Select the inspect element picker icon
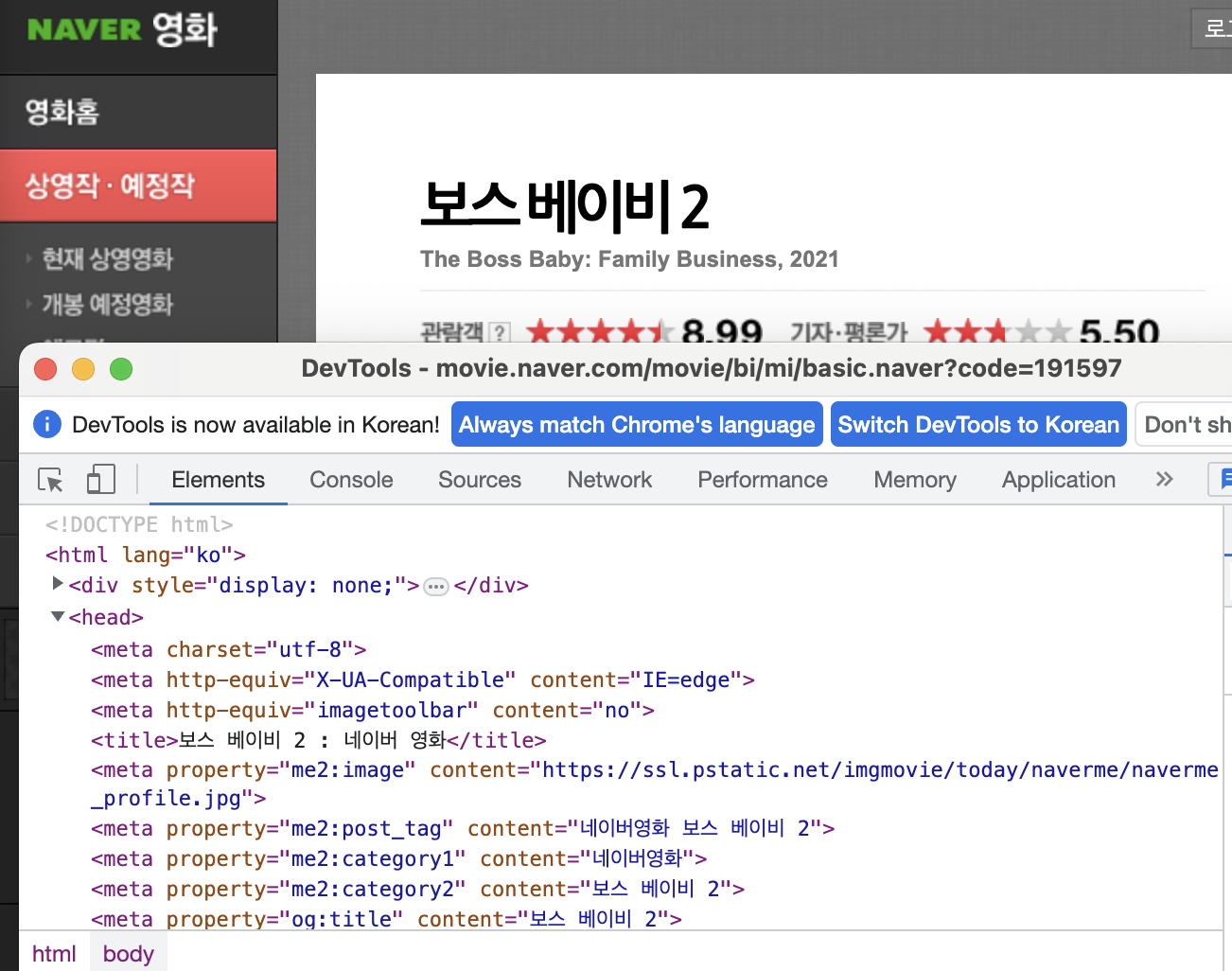Viewport: 1232px width, 971px height. point(50,480)
